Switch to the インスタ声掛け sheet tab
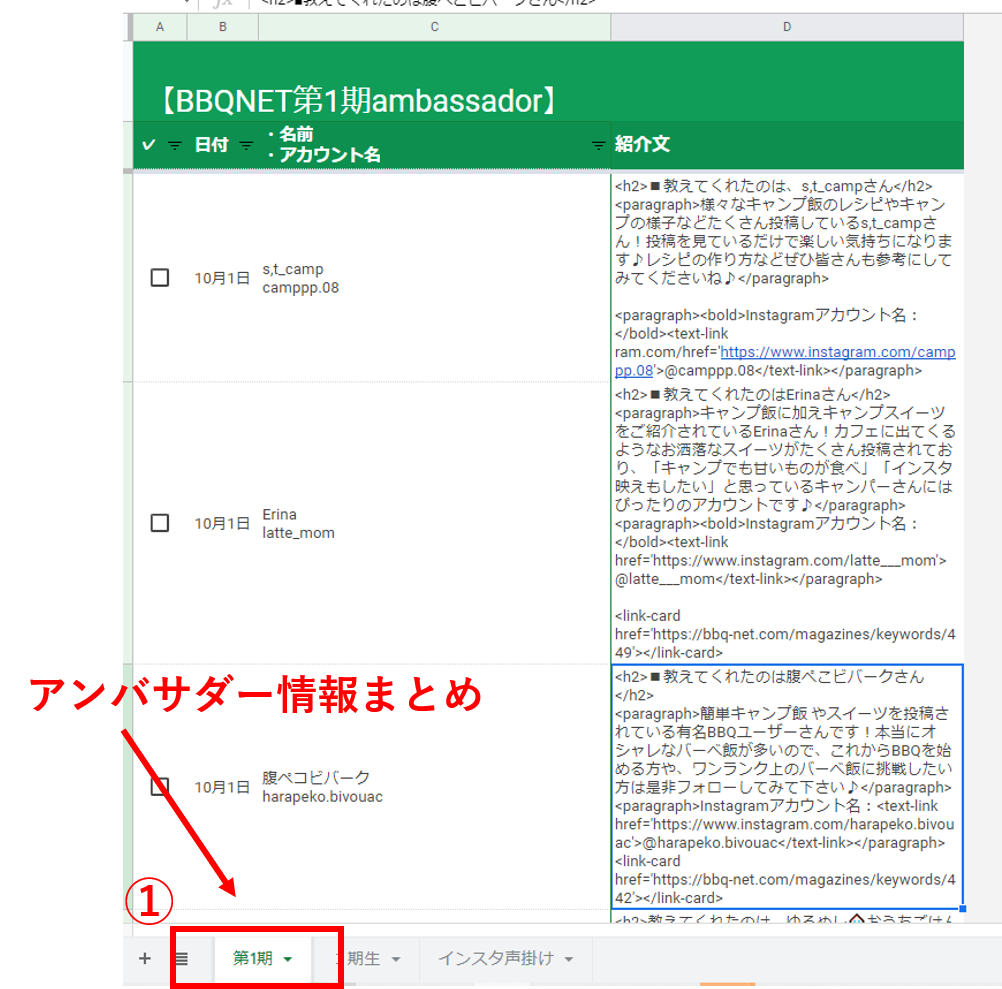The height and width of the screenshot is (989, 1002). click(x=494, y=958)
